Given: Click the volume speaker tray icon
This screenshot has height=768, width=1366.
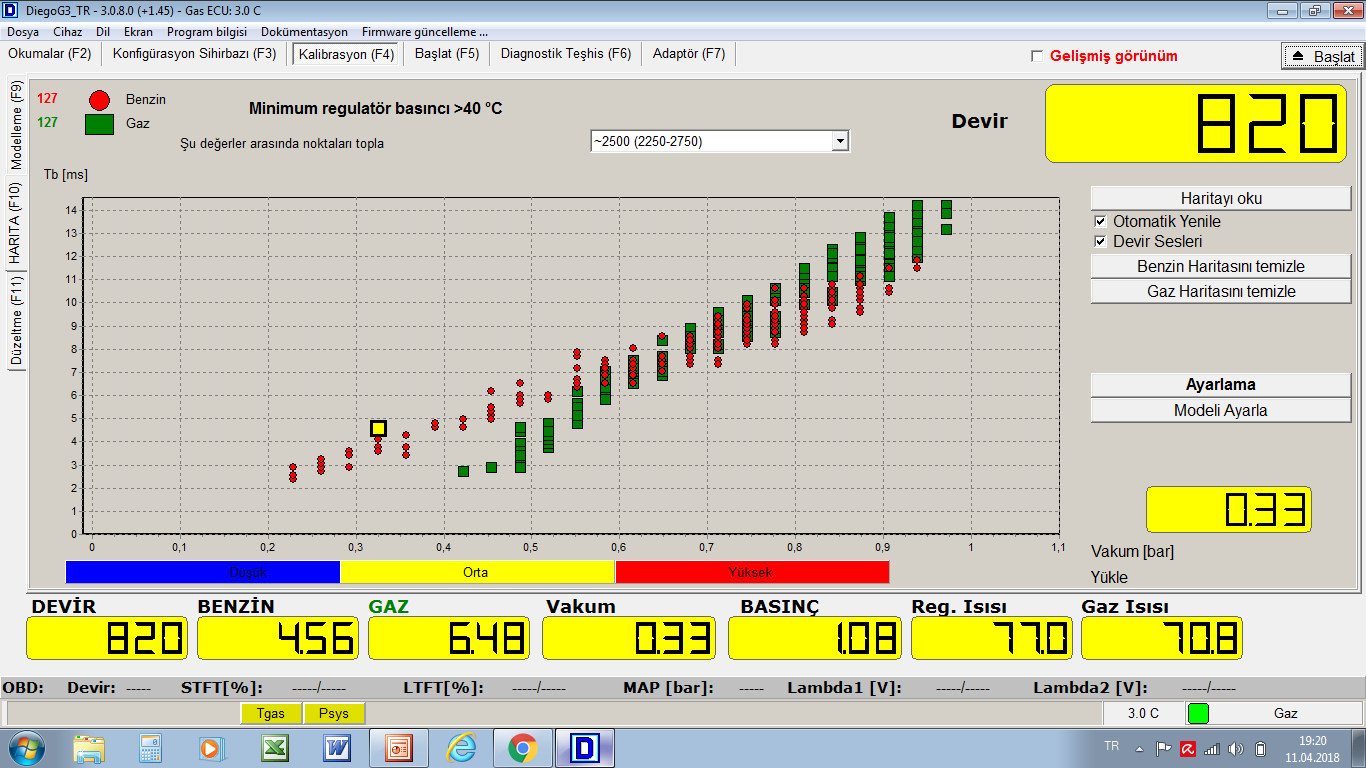Looking at the screenshot, I should [1236, 748].
